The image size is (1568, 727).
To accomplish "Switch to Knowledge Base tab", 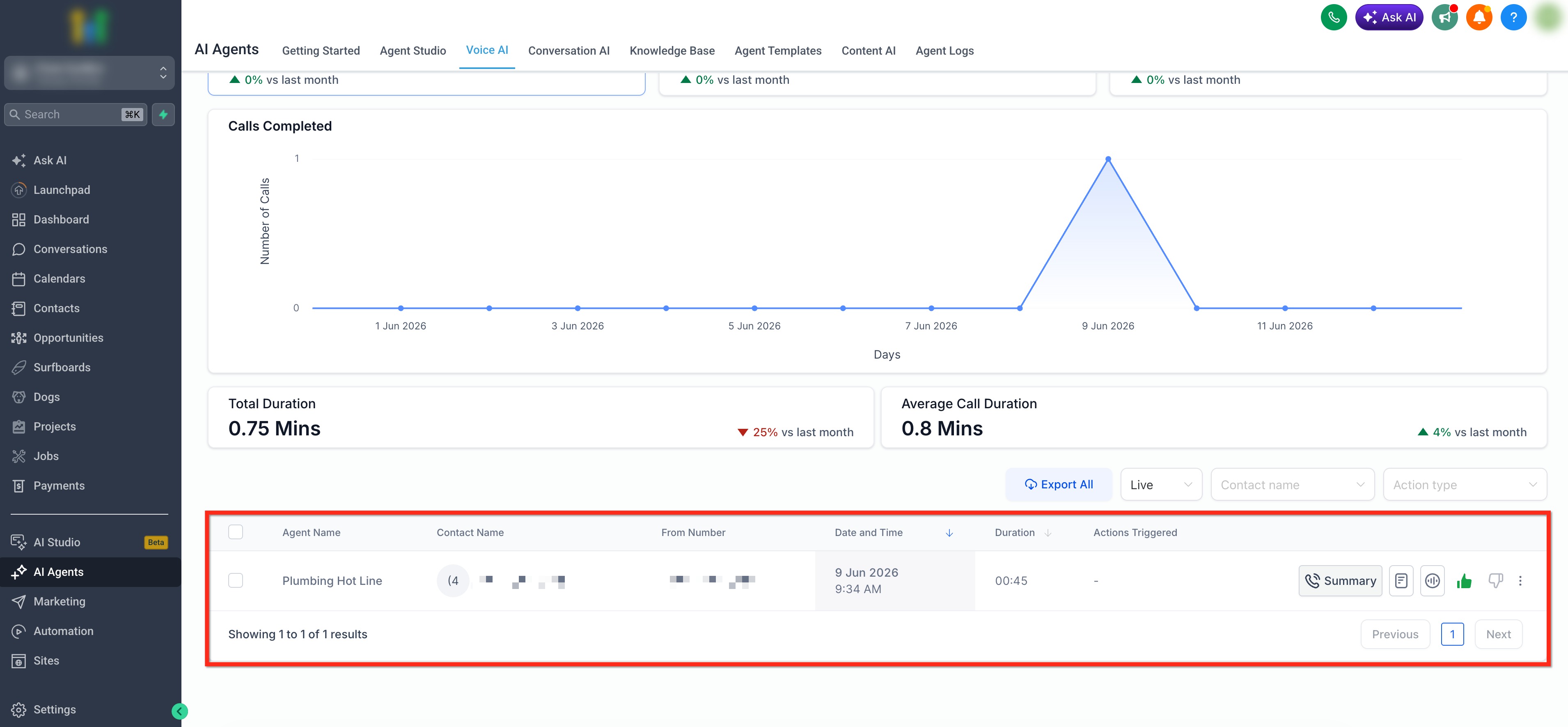I will point(672,51).
